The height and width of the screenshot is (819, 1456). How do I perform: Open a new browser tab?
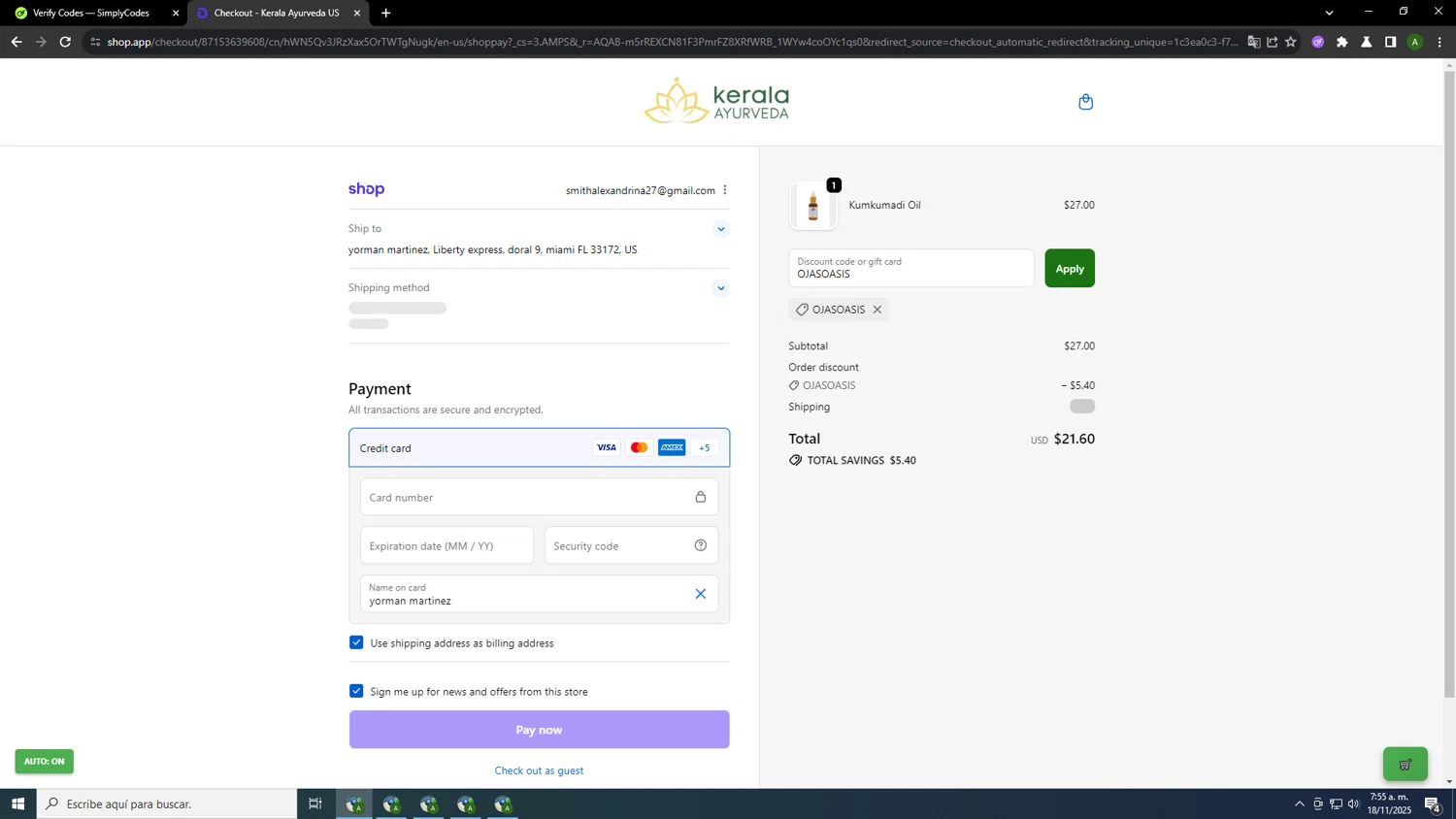(x=386, y=13)
